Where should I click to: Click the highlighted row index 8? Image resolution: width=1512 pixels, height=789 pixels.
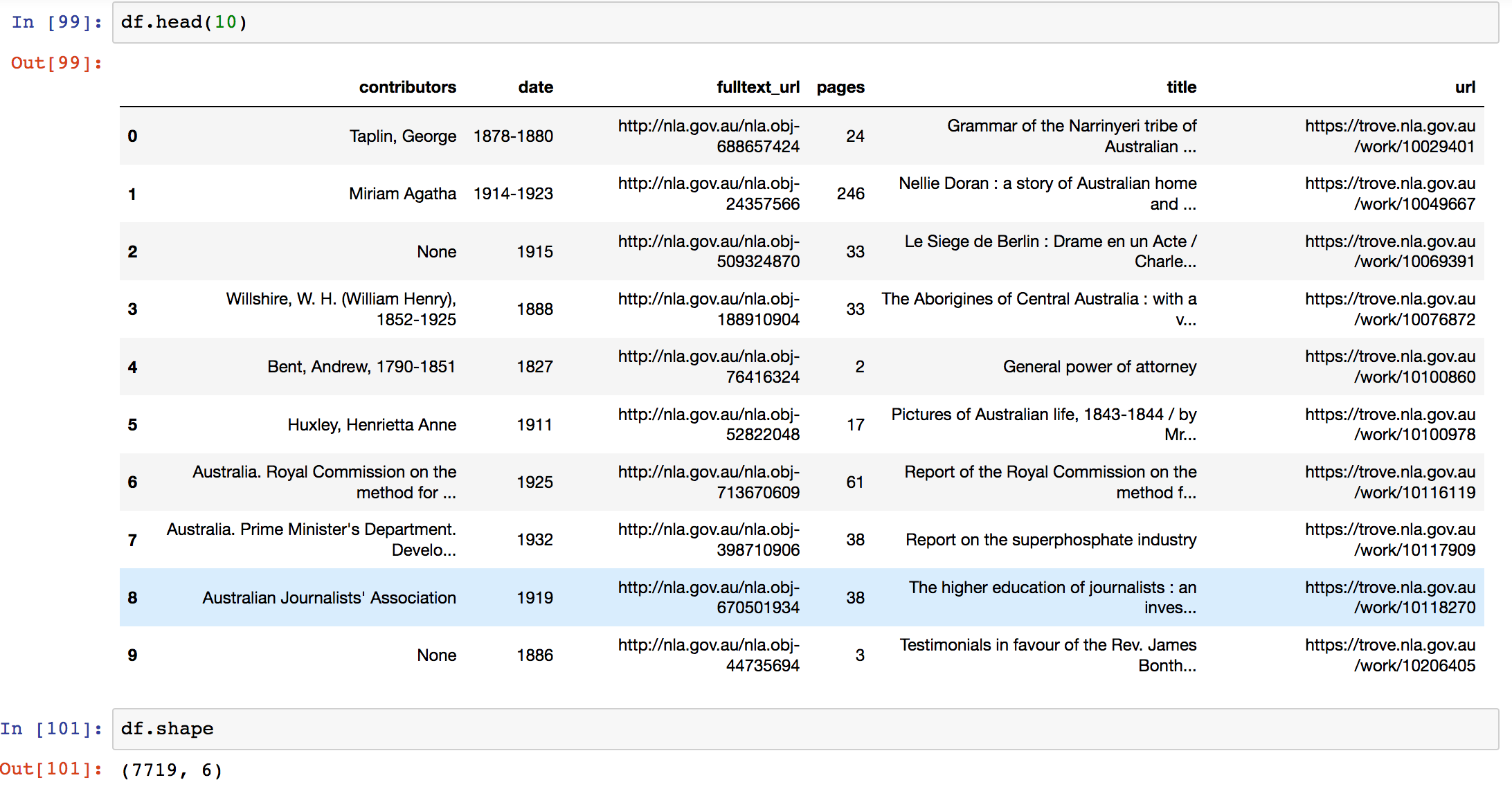(132, 597)
